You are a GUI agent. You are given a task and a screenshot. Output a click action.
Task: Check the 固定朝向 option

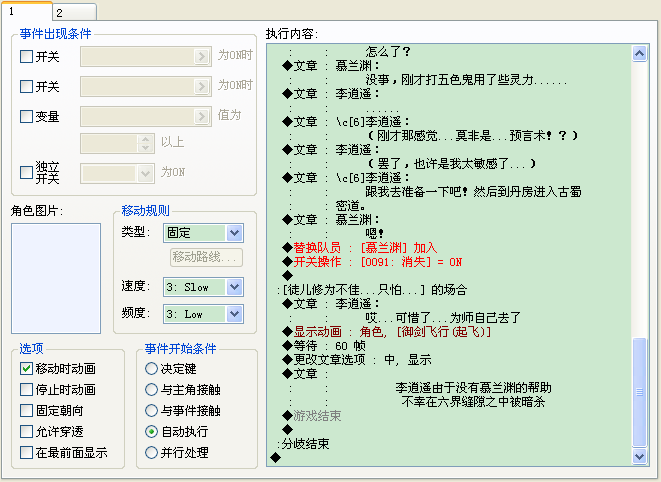(x=26, y=410)
